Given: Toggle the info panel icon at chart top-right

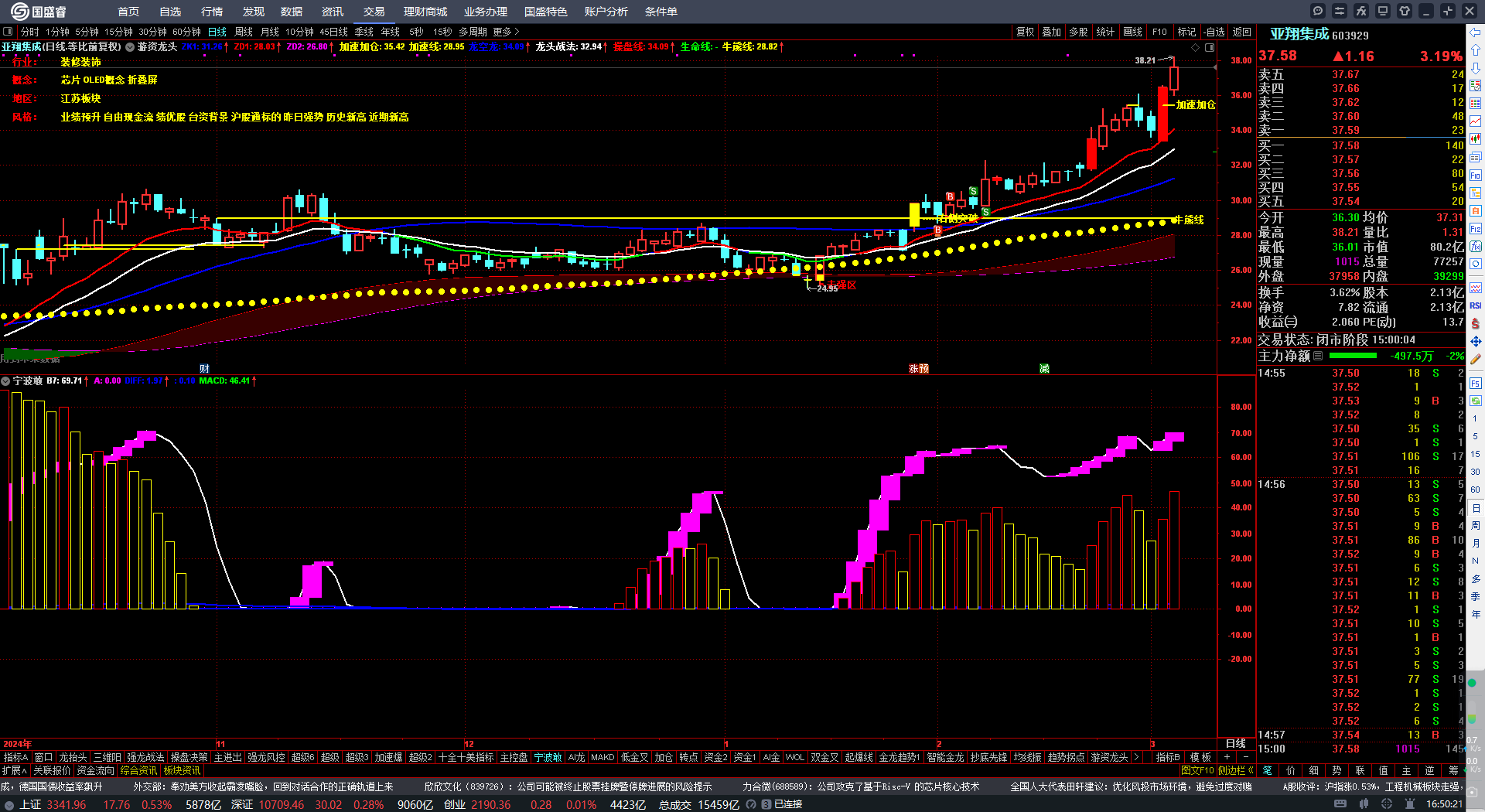Looking at the screenshot, I should (1210, 47).
